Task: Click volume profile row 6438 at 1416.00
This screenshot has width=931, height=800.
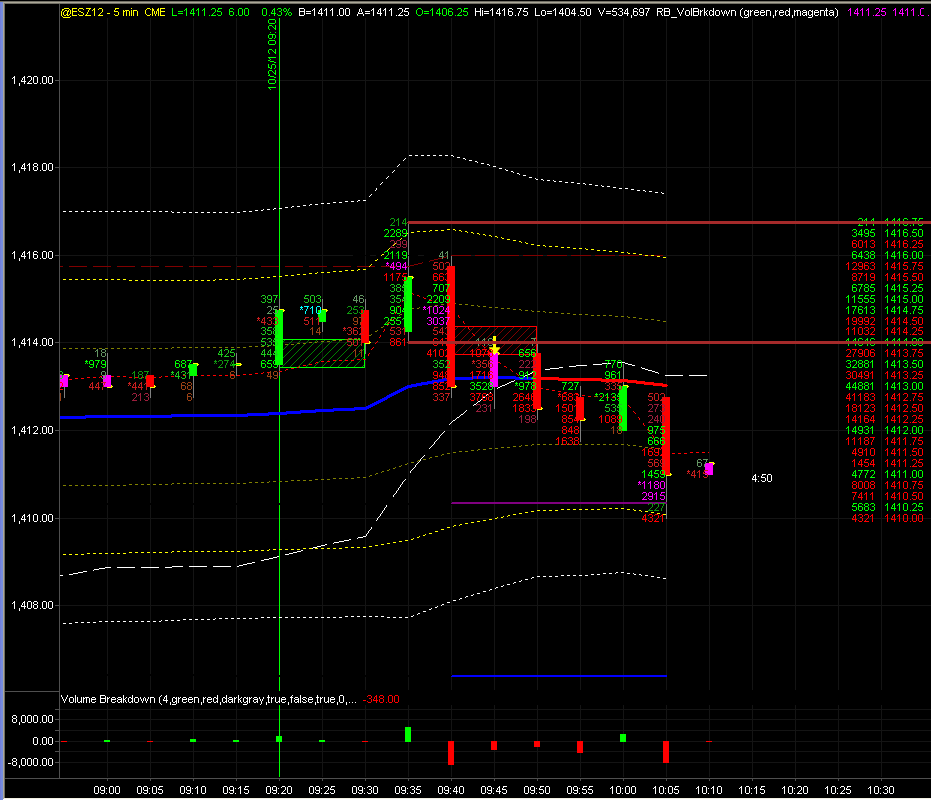Action: pos(887,255)
